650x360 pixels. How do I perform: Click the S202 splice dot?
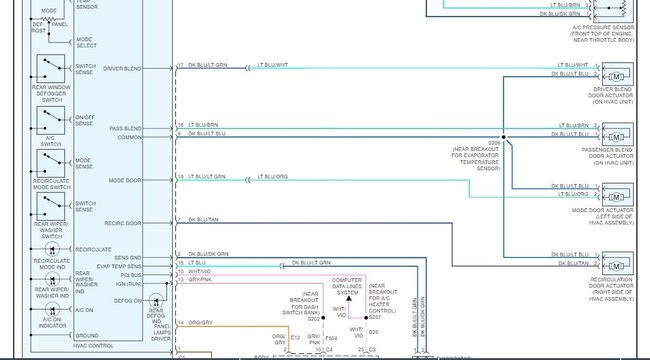point(323,318)
